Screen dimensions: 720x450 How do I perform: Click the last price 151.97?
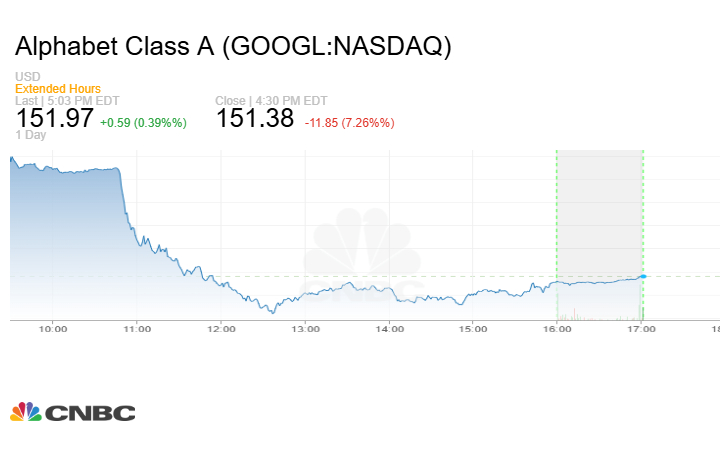(x=54, y=119)
